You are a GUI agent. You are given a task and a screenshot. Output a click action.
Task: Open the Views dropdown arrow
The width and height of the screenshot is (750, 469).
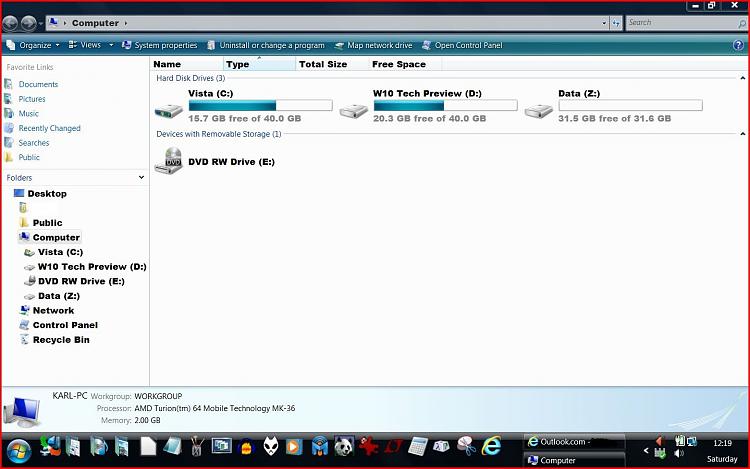point(111,45)
